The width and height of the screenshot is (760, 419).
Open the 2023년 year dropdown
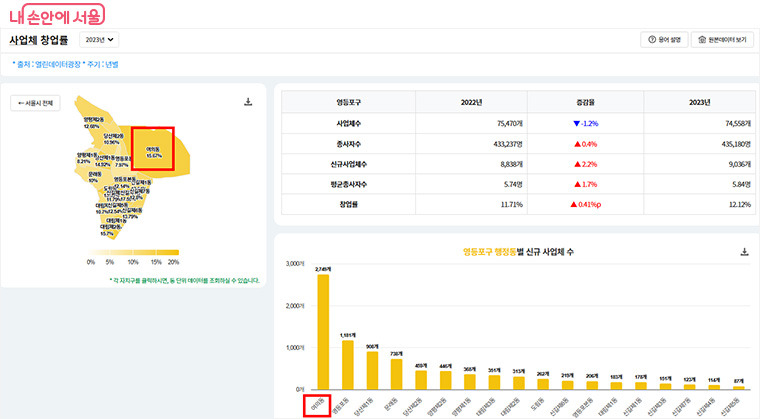(99, 40)
